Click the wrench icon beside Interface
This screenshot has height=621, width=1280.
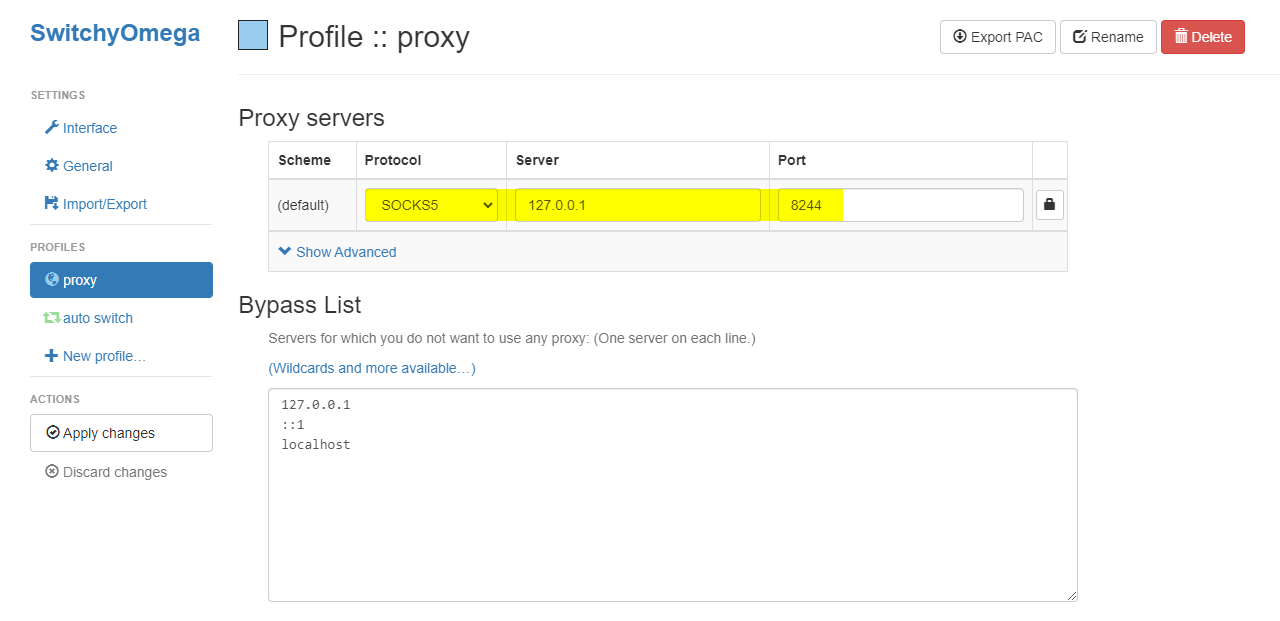52,128
